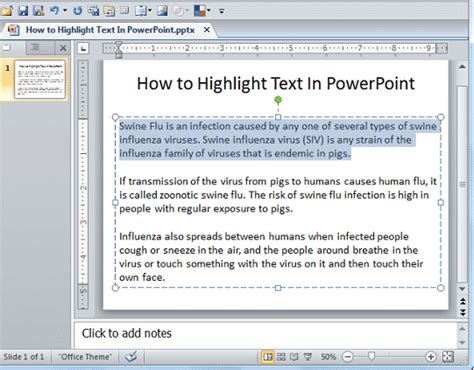The width and height of the screenshot is (474, 370).
Task: Click the paragraph starting 'Influenza also spreads'
Action: [x=271, y=257]
